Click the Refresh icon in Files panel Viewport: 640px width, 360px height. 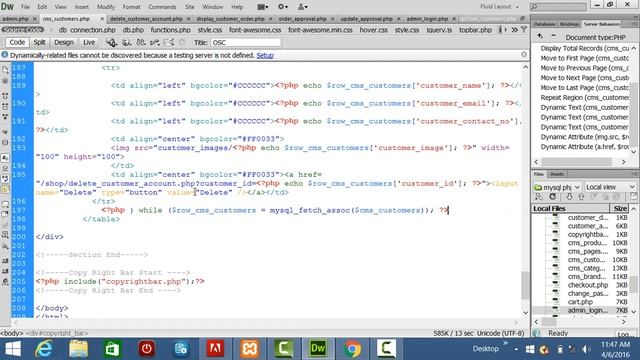(553, 197)
